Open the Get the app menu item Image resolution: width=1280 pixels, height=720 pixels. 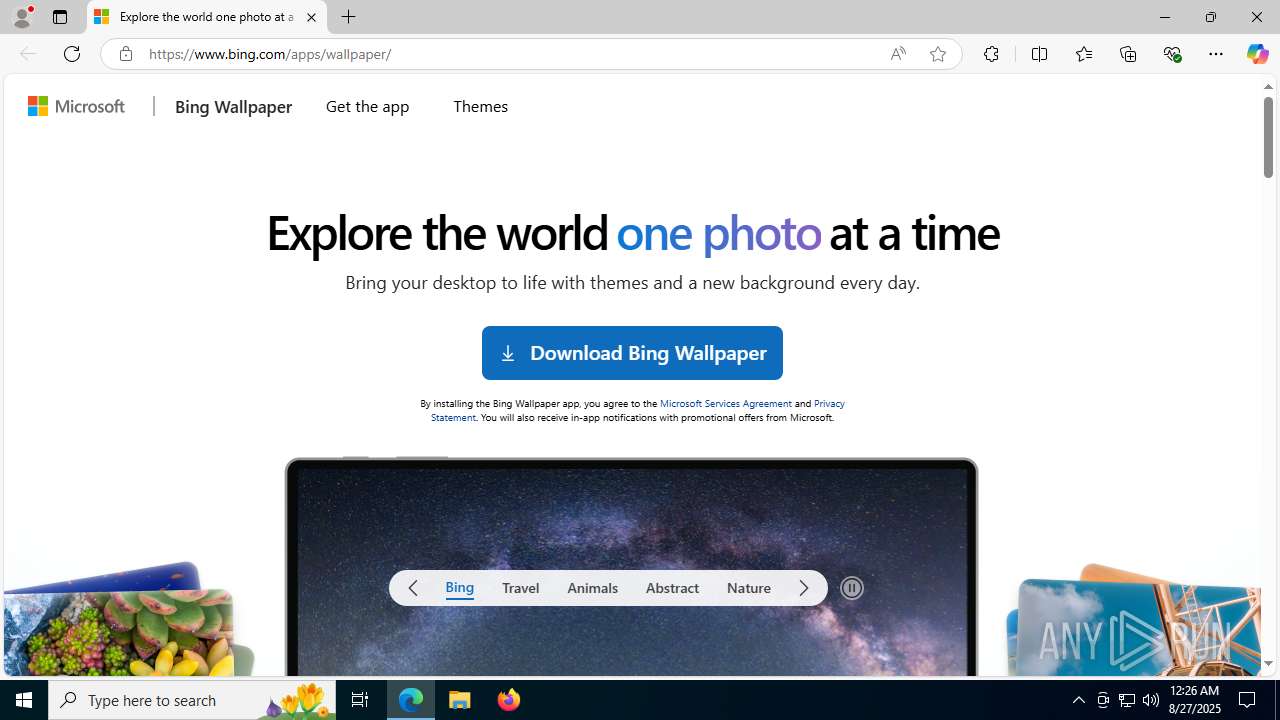pos(367,106)
